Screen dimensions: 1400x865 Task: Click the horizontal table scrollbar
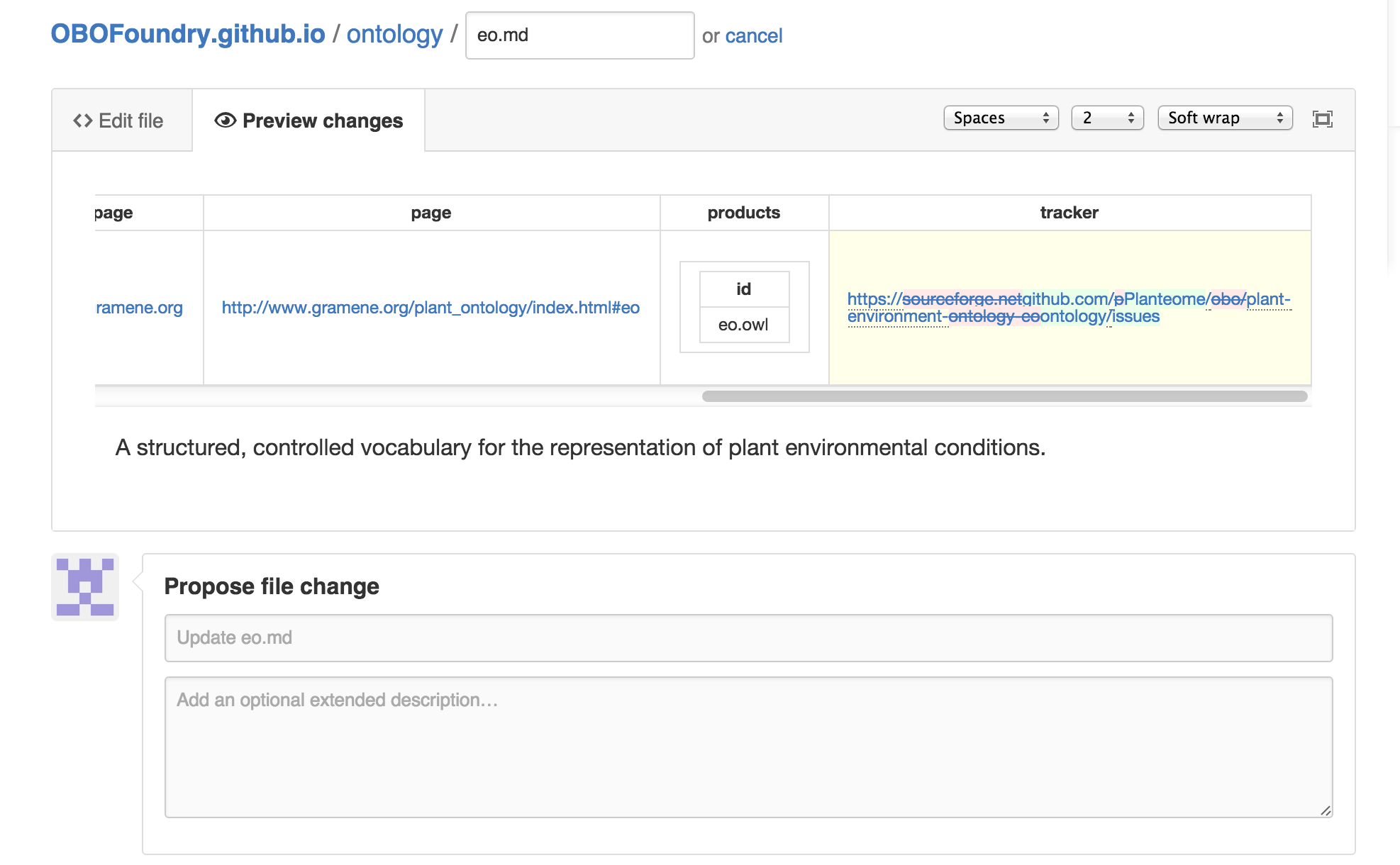tap(1004, 396)
